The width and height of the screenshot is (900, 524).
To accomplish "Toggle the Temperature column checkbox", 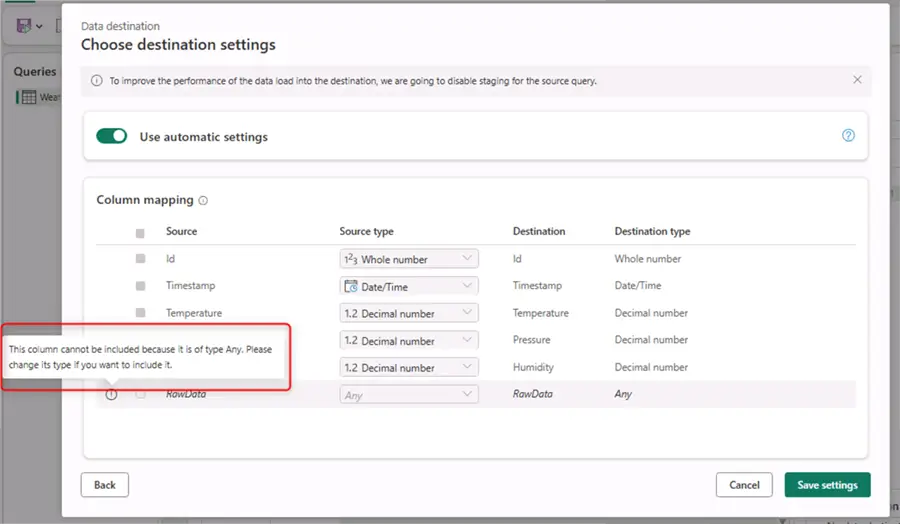I will click(140, 313).
